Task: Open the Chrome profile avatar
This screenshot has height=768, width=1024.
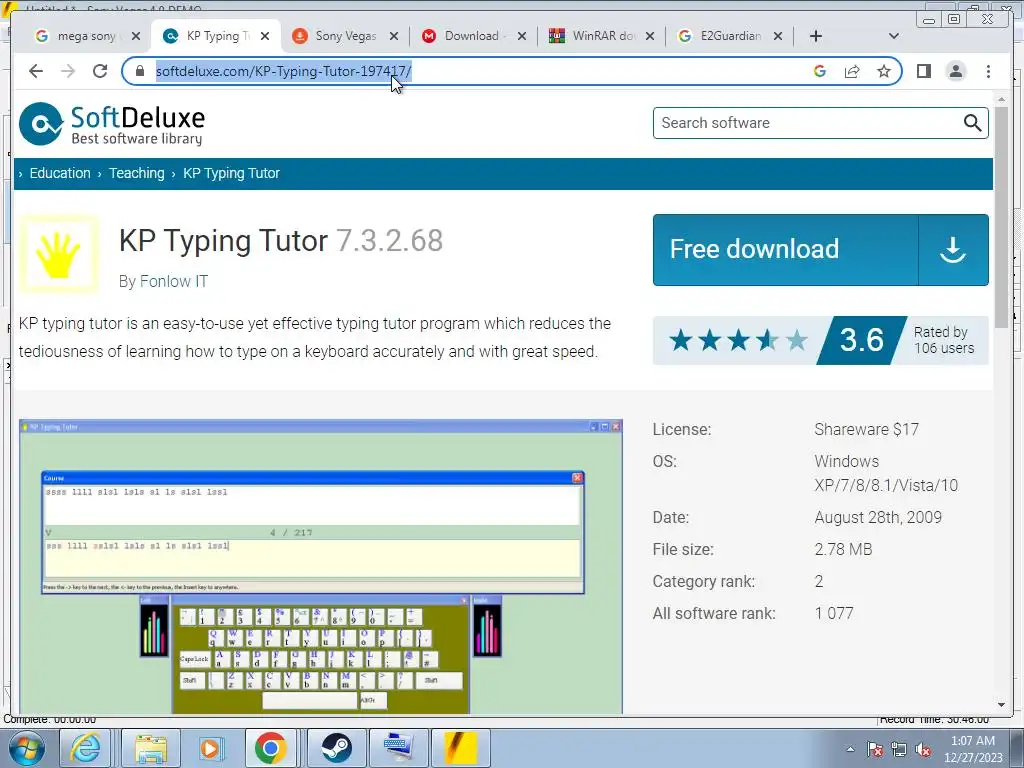Action: tap(955, 71)
